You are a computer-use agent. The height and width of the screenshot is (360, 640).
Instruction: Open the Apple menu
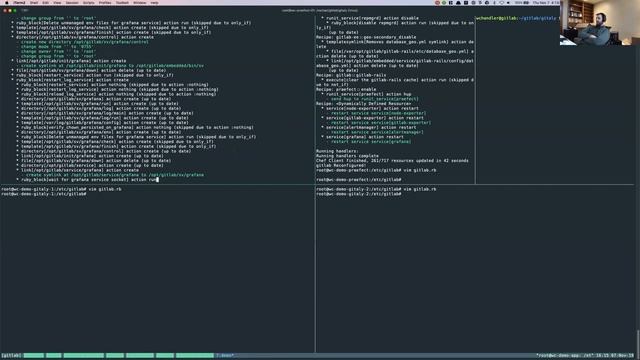7,2
